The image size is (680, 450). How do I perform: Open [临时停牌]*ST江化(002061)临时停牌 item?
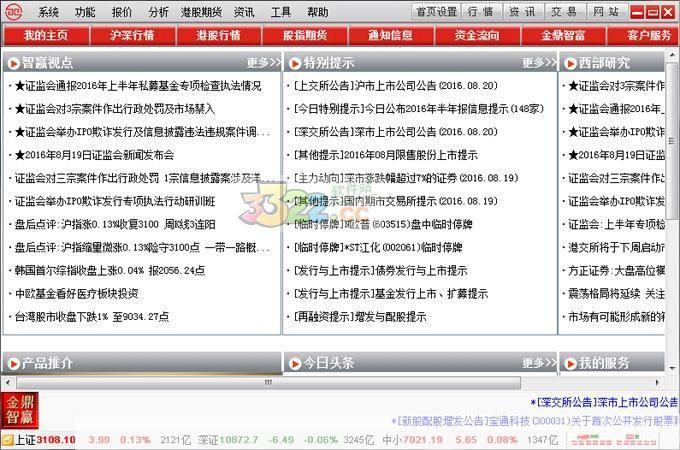click(378, 248)
